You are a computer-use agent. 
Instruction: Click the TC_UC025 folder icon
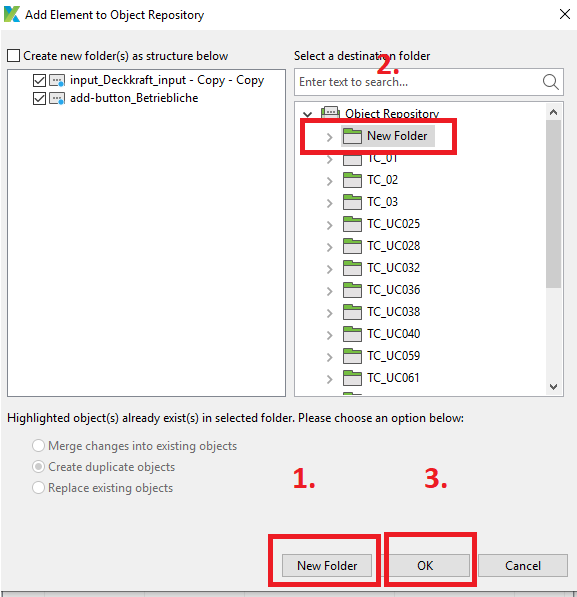coord(352,224)
